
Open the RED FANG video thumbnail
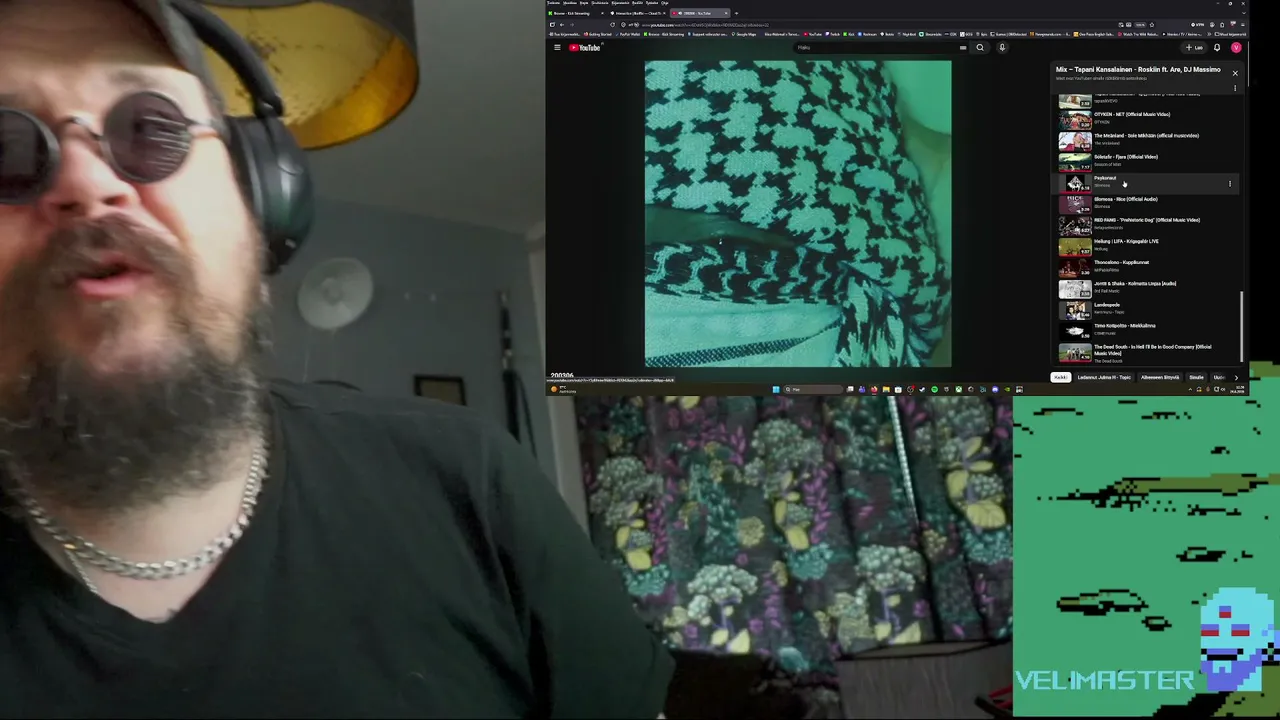[1075, 224]
